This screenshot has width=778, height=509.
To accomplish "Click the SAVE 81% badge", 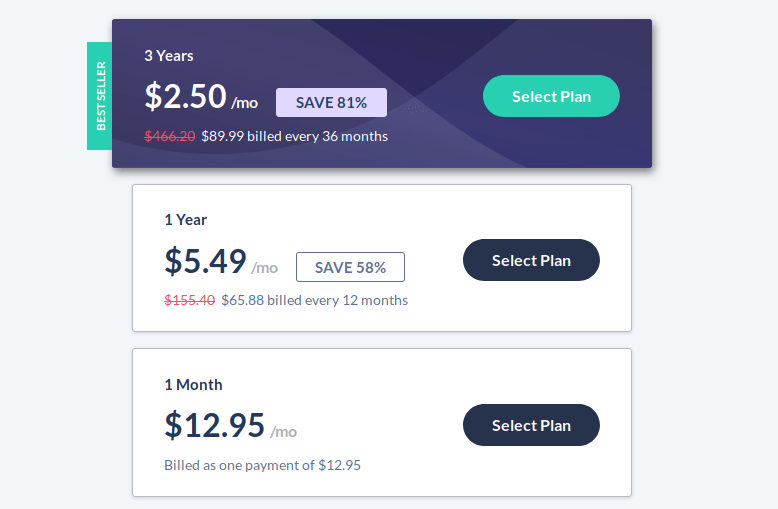I will 331,103.
